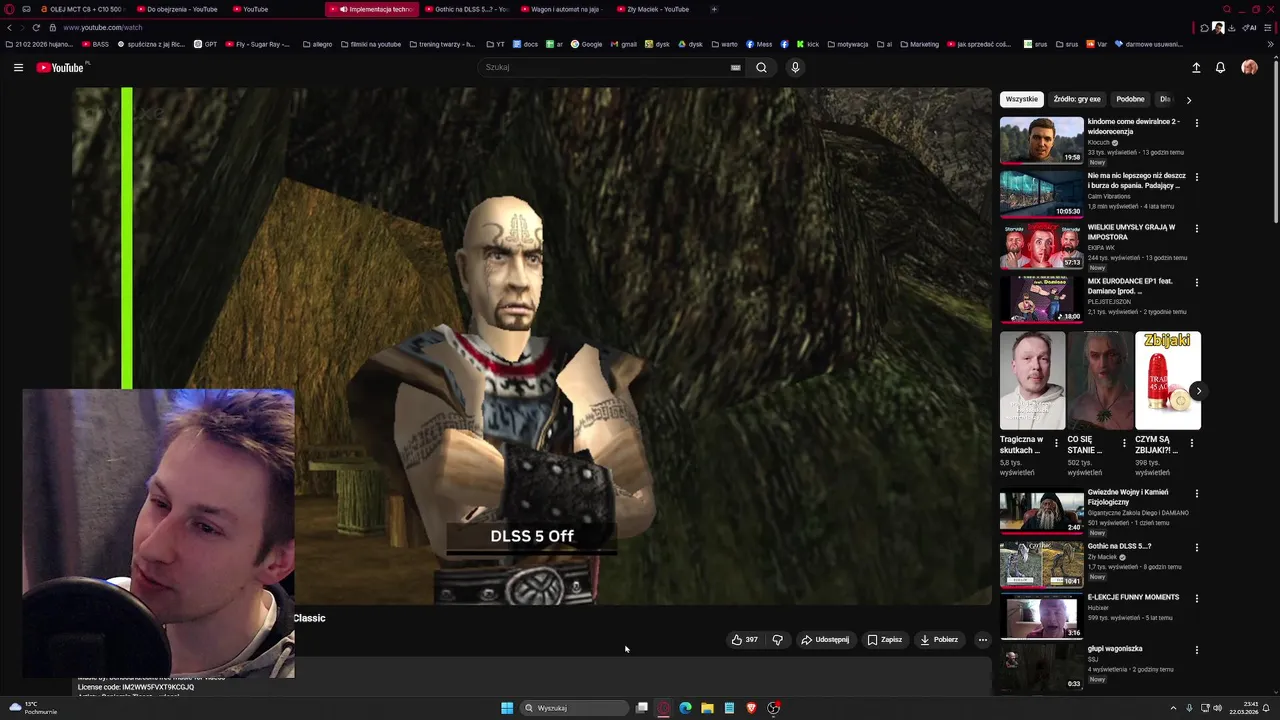Screen dimensions: 1280x720
Task: Open the on-screen keyboard in search box
Action: pos(735,67)
